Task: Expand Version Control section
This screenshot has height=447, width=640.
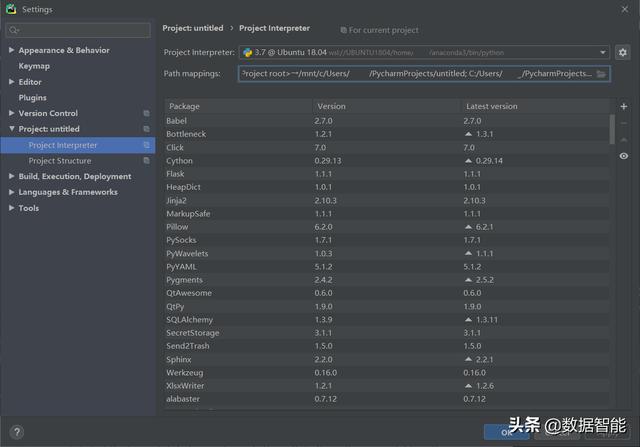Action: tap(11, 113)
